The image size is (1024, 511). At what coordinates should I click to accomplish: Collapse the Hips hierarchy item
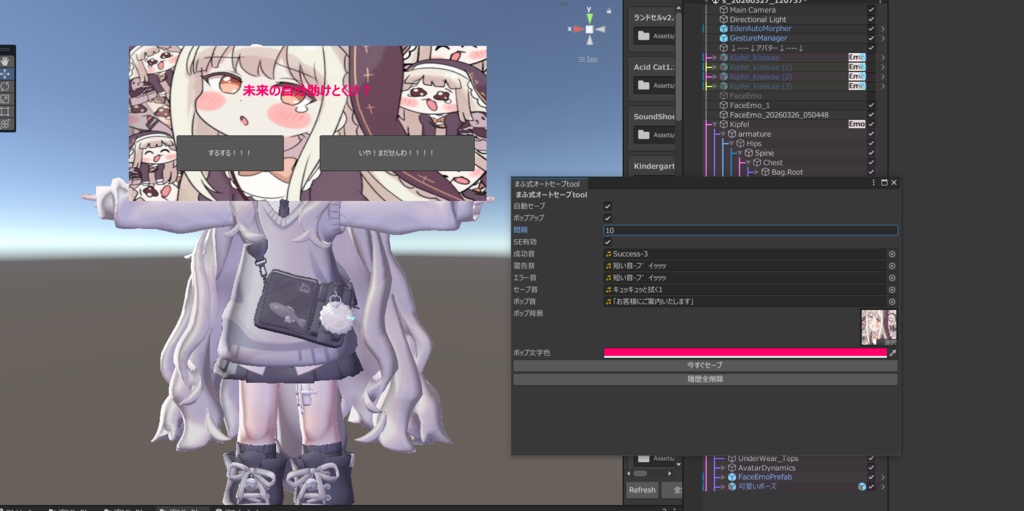(x=731, y=144)
